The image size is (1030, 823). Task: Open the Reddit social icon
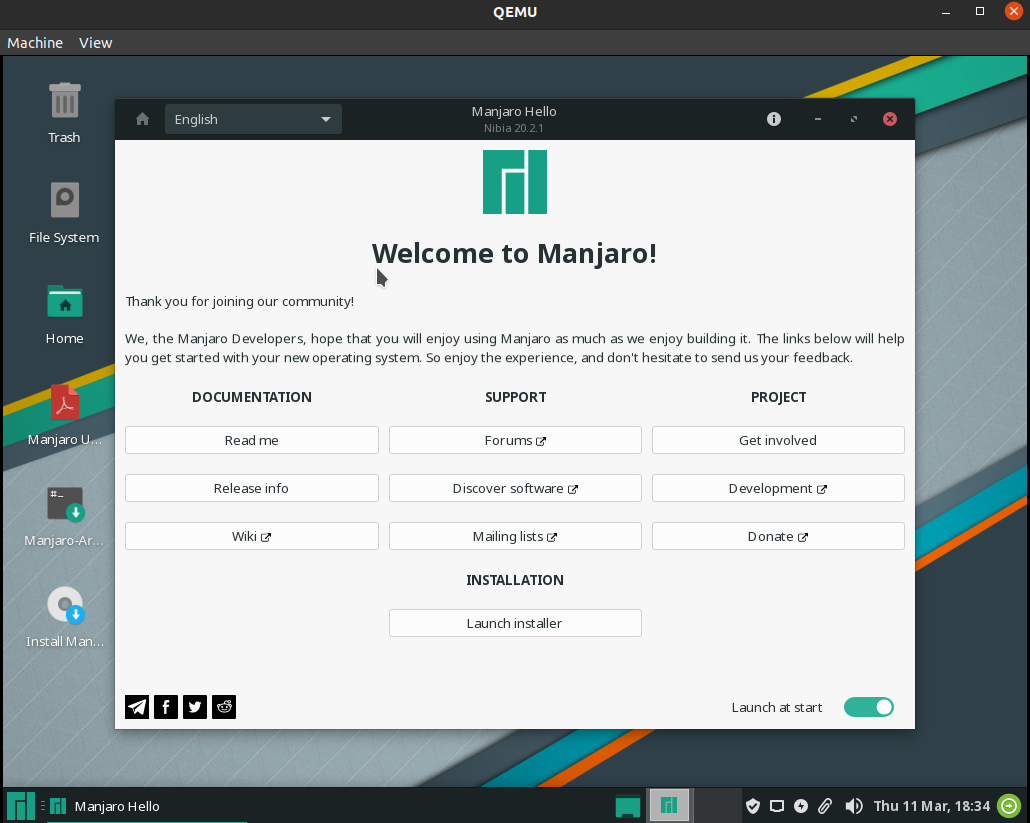(x=223, y=707)
